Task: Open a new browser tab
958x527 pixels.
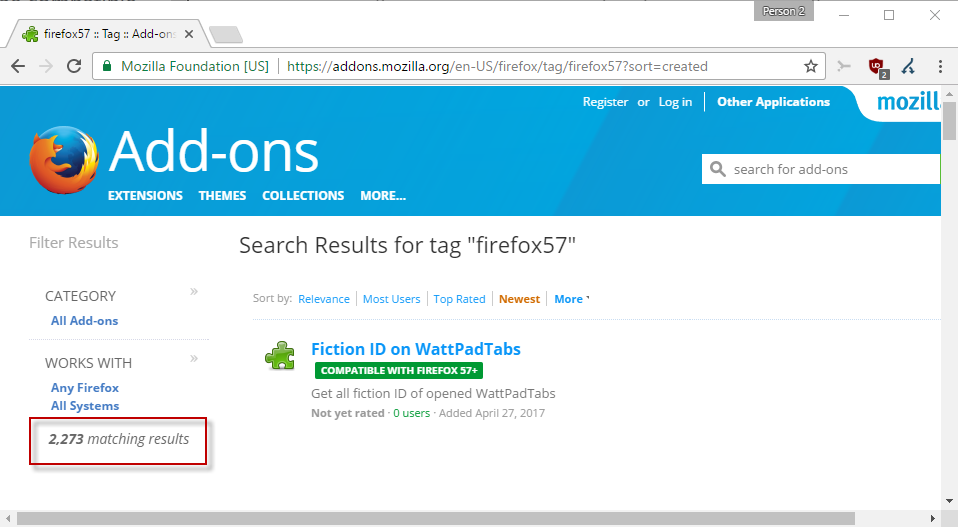Action: click(x=225, y=35)
